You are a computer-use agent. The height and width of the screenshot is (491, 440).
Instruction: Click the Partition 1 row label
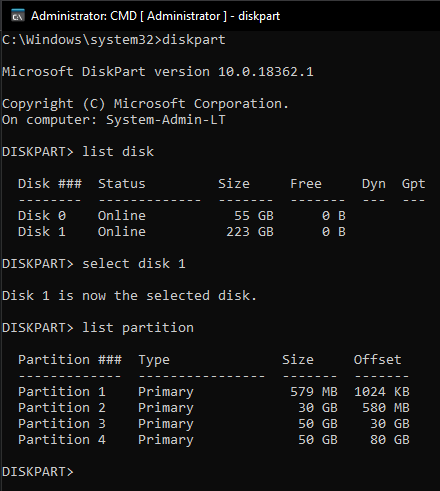coord(62,392)
